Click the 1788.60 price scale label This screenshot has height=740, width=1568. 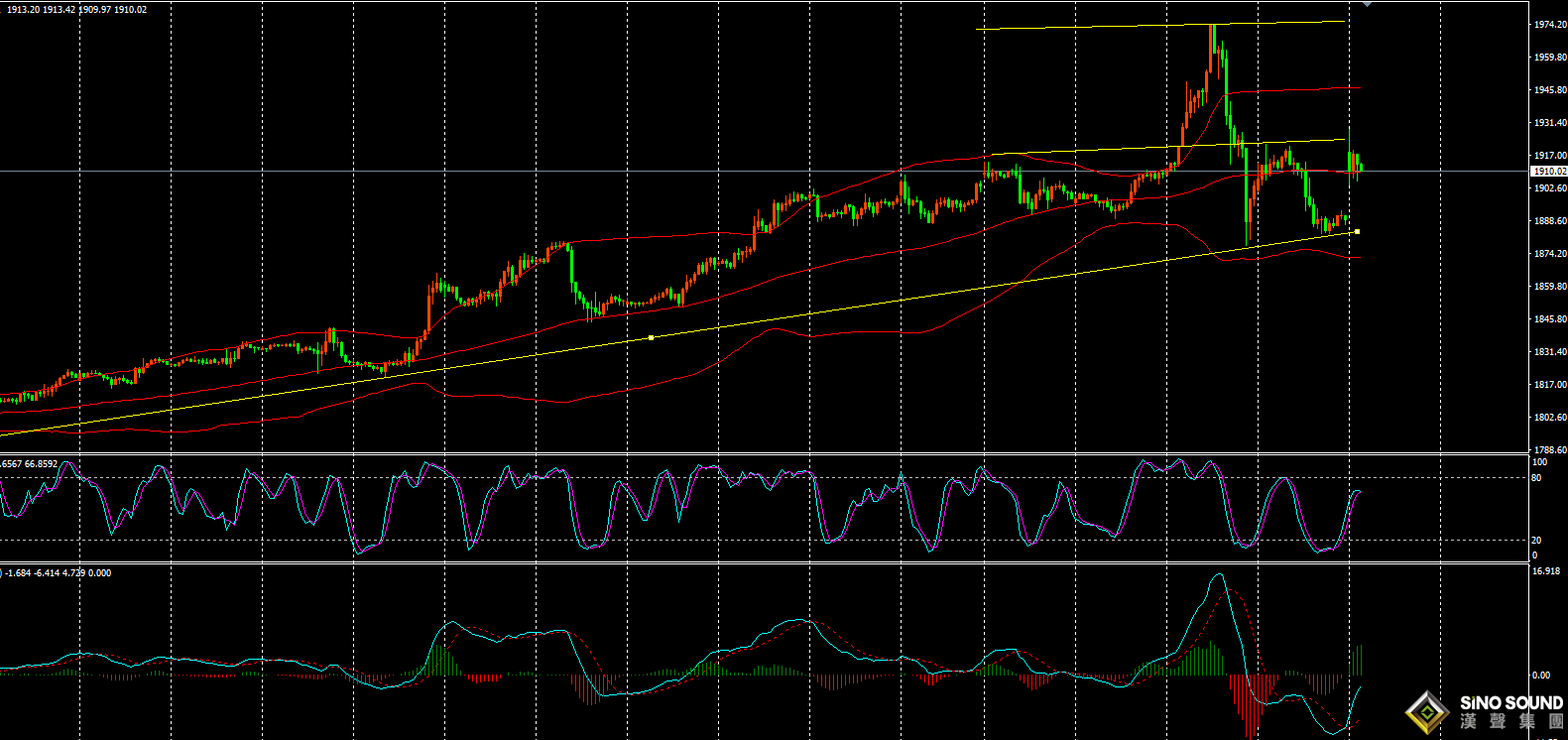tap(1549, 450)
